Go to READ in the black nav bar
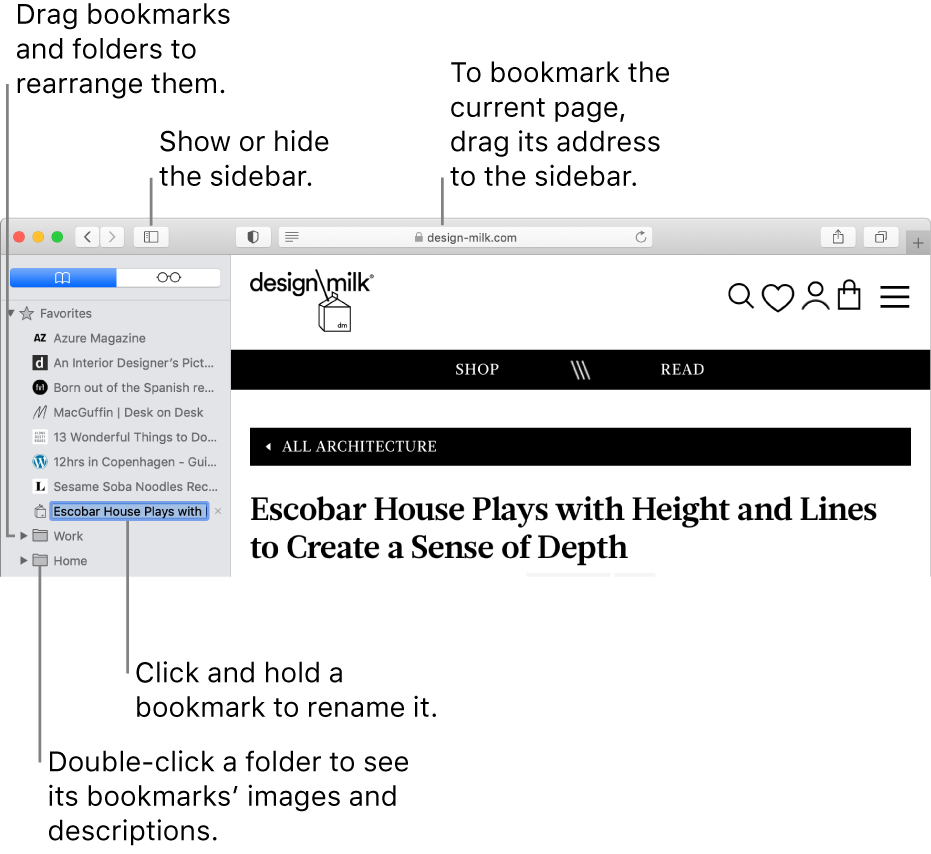Viewport: 931px width, 854px height. (x=682, y=369)
